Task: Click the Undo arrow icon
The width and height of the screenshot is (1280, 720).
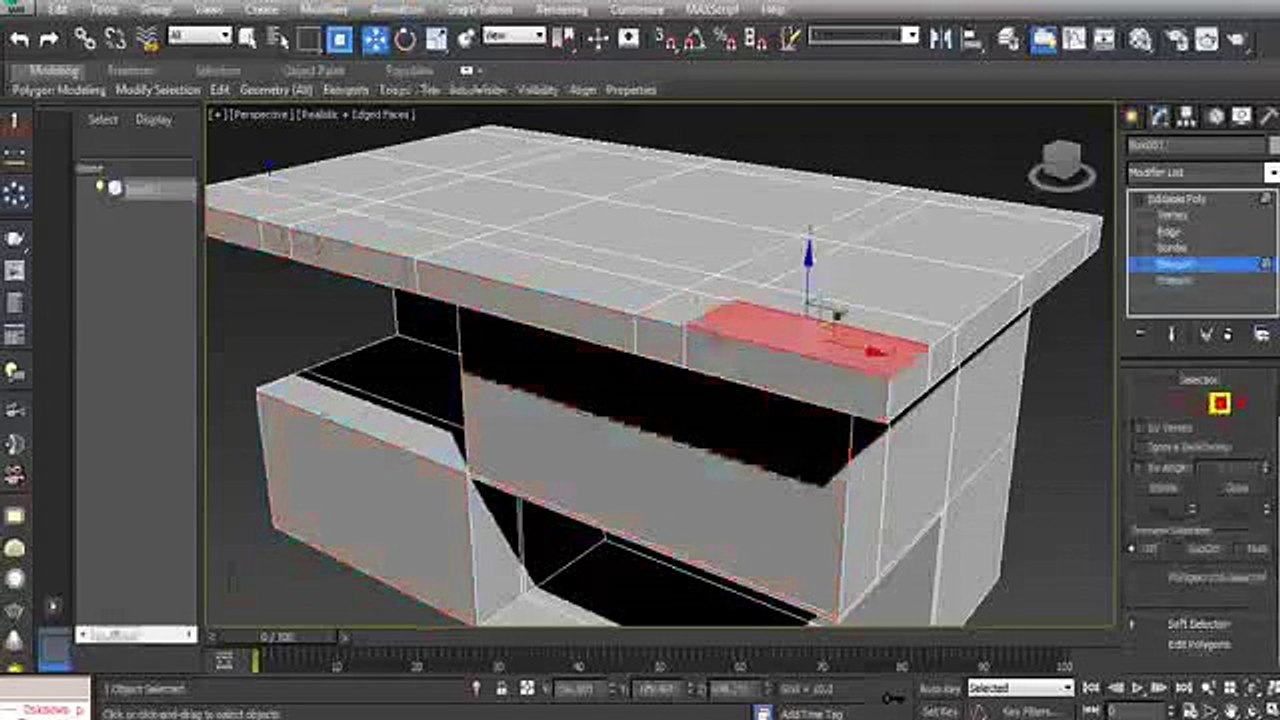Action: [20, 39]
